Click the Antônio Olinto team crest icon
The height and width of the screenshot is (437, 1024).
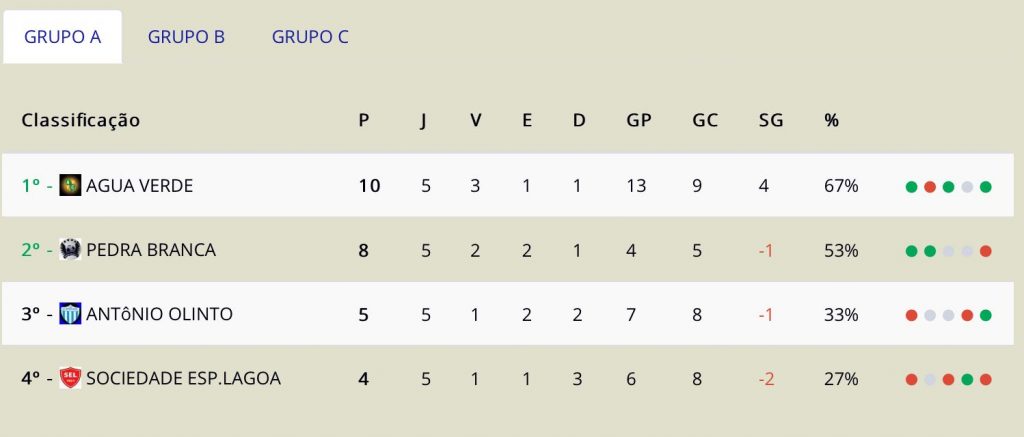click(71, 314)
